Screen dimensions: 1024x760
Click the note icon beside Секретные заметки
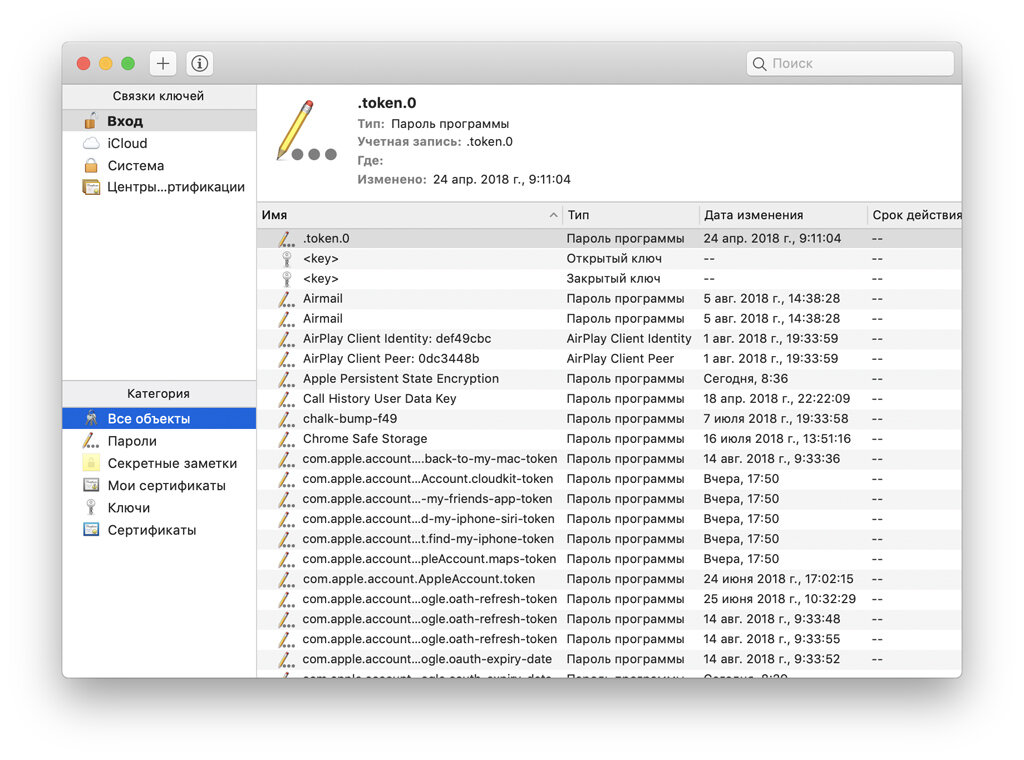coord(91,463)
